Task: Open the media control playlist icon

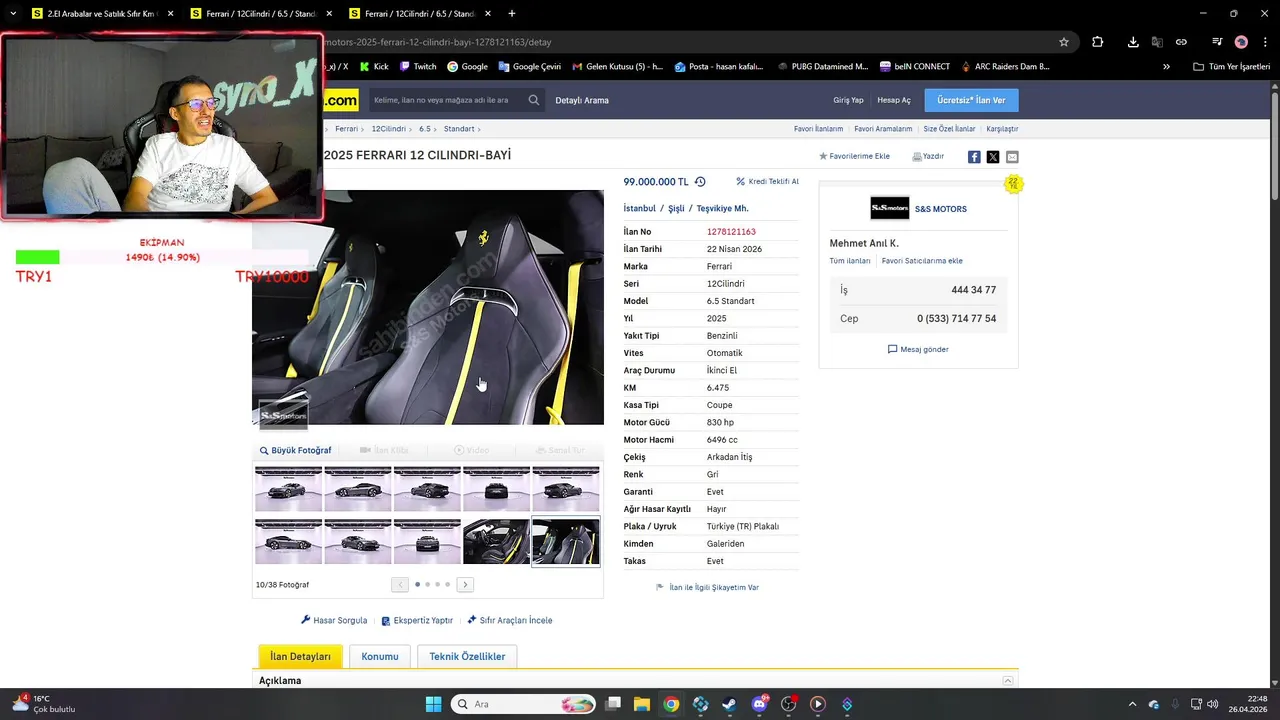Action: pos(1217,42)
